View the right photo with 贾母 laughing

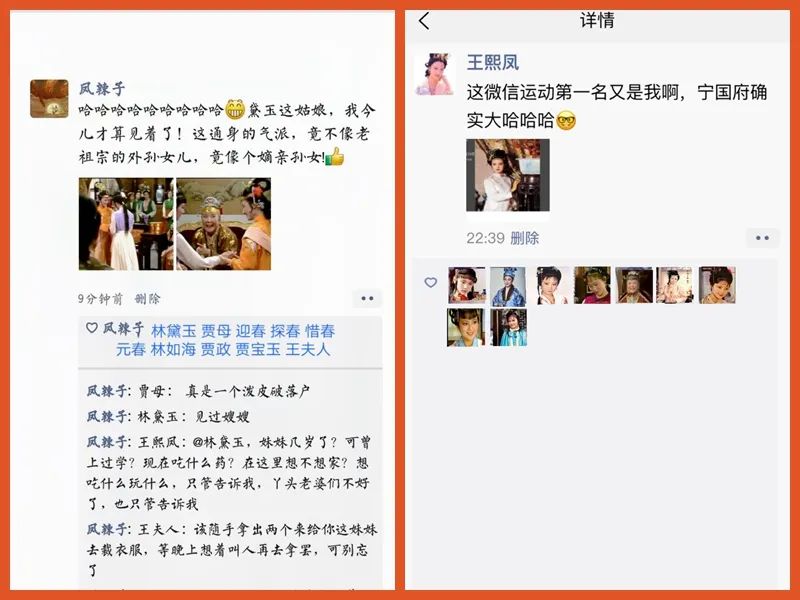(223, 224)
